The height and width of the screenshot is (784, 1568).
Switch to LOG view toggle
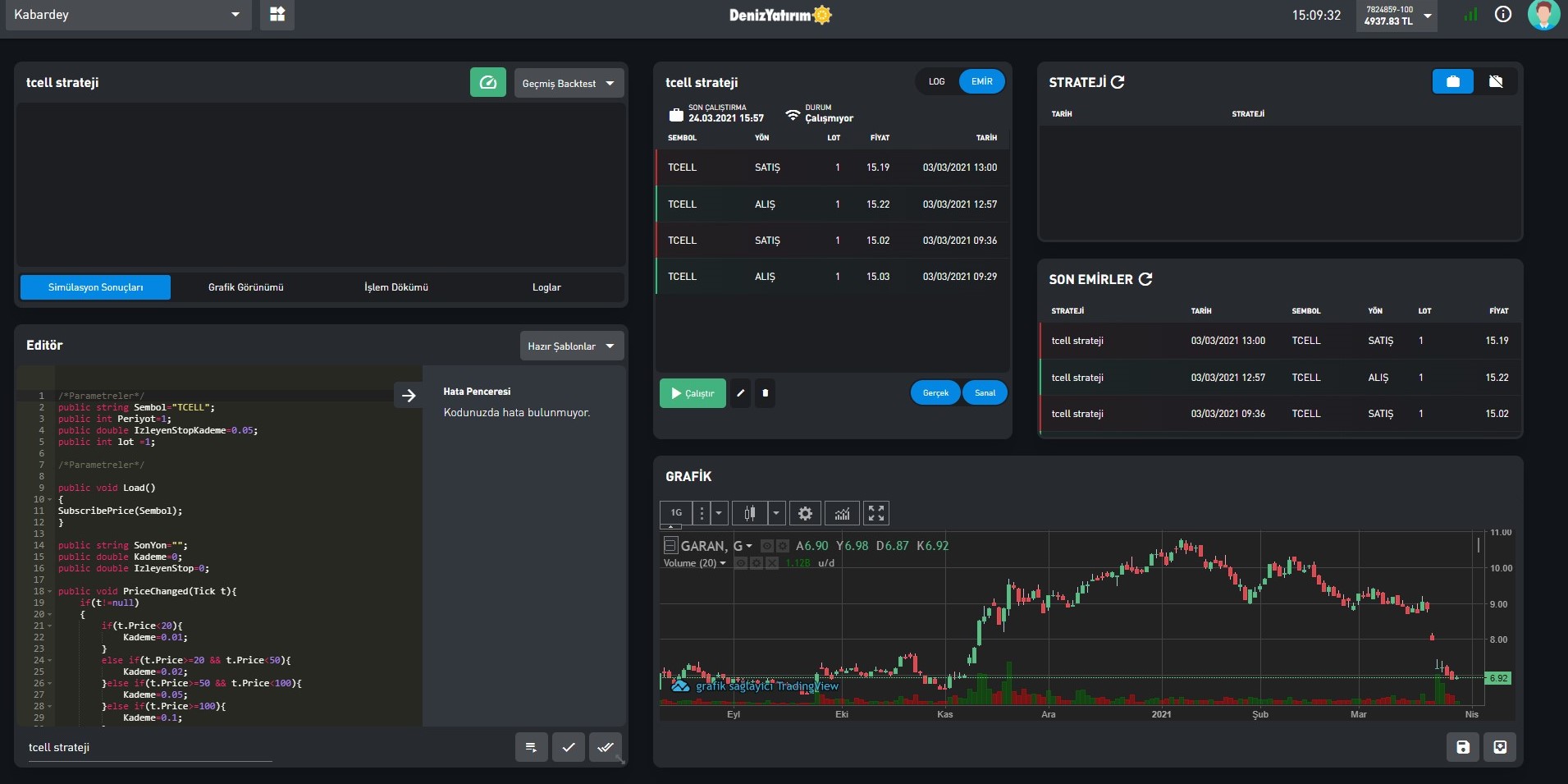point(937,82)
